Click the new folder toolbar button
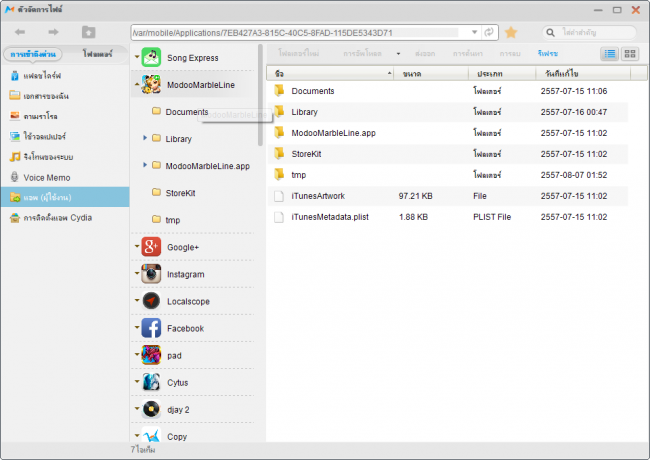Viewport: 650px width, 460px height. [x=298, y=53]
